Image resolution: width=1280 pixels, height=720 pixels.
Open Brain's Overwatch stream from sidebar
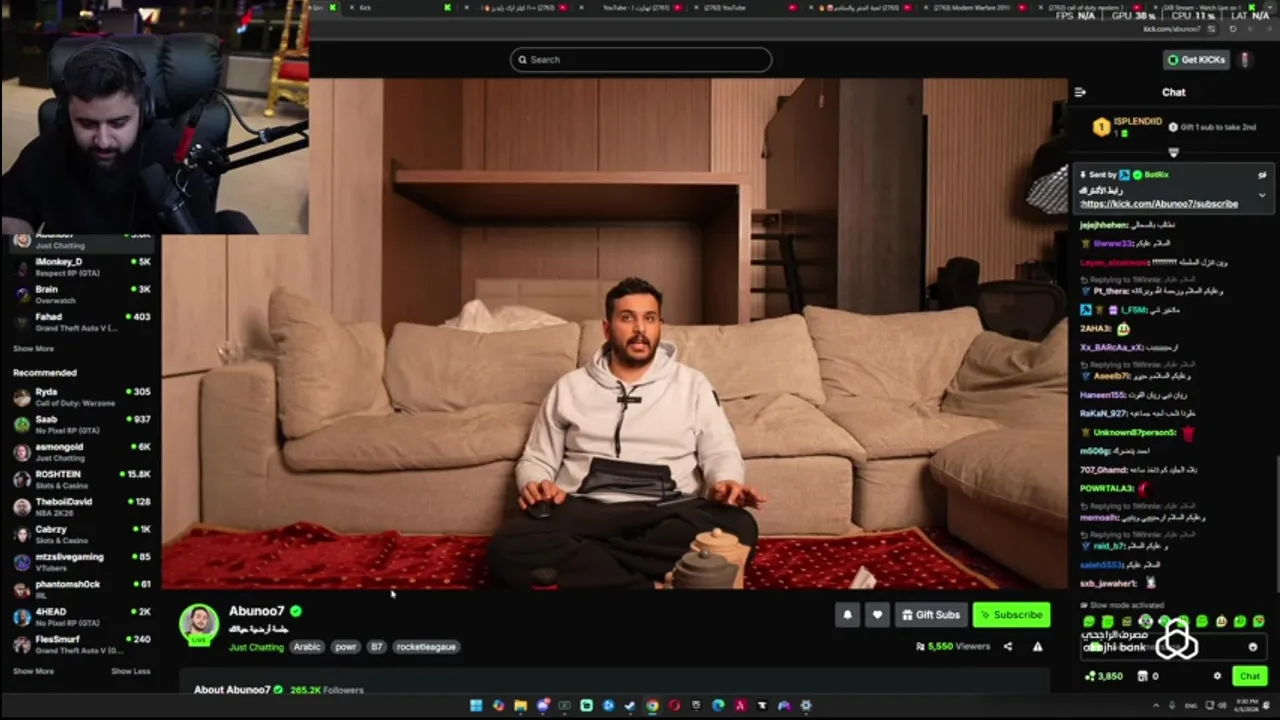[x=80, y=294]
